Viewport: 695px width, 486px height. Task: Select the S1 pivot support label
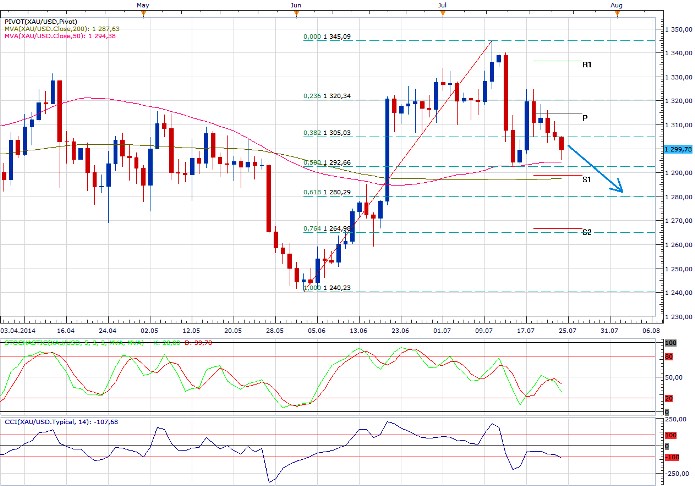click(x=587, y=178)
